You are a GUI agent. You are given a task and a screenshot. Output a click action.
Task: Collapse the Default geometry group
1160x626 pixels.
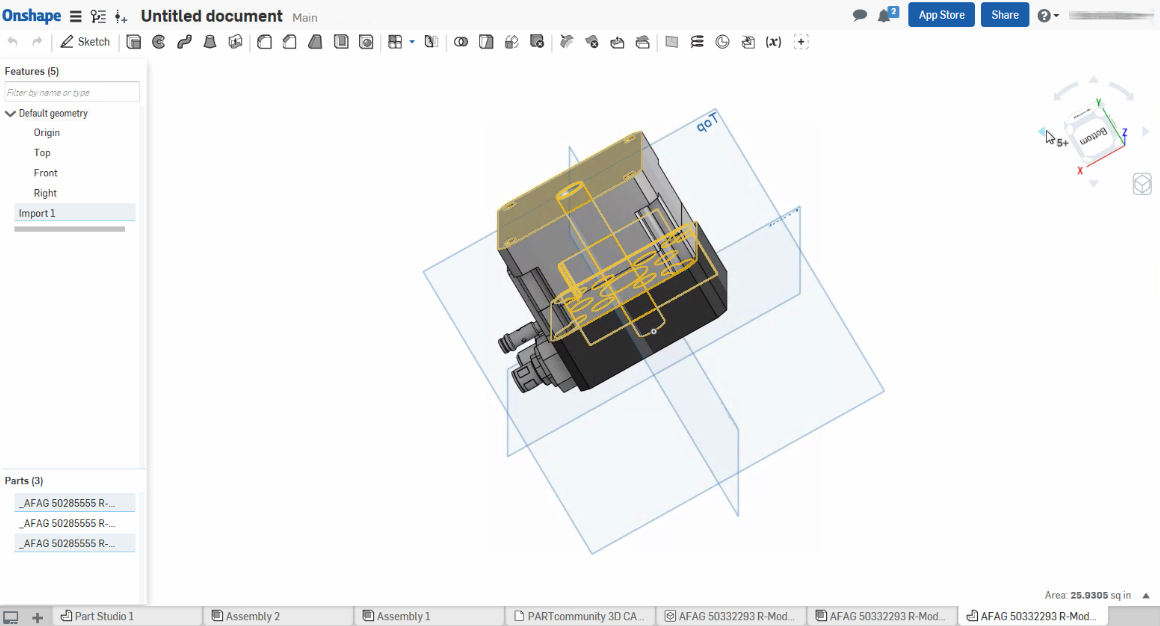(x=11, y=114)
